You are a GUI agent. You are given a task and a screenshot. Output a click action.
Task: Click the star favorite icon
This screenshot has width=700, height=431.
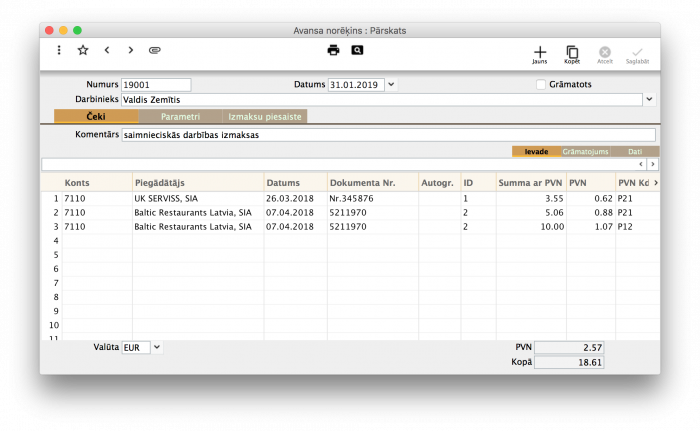coord(83,50)
